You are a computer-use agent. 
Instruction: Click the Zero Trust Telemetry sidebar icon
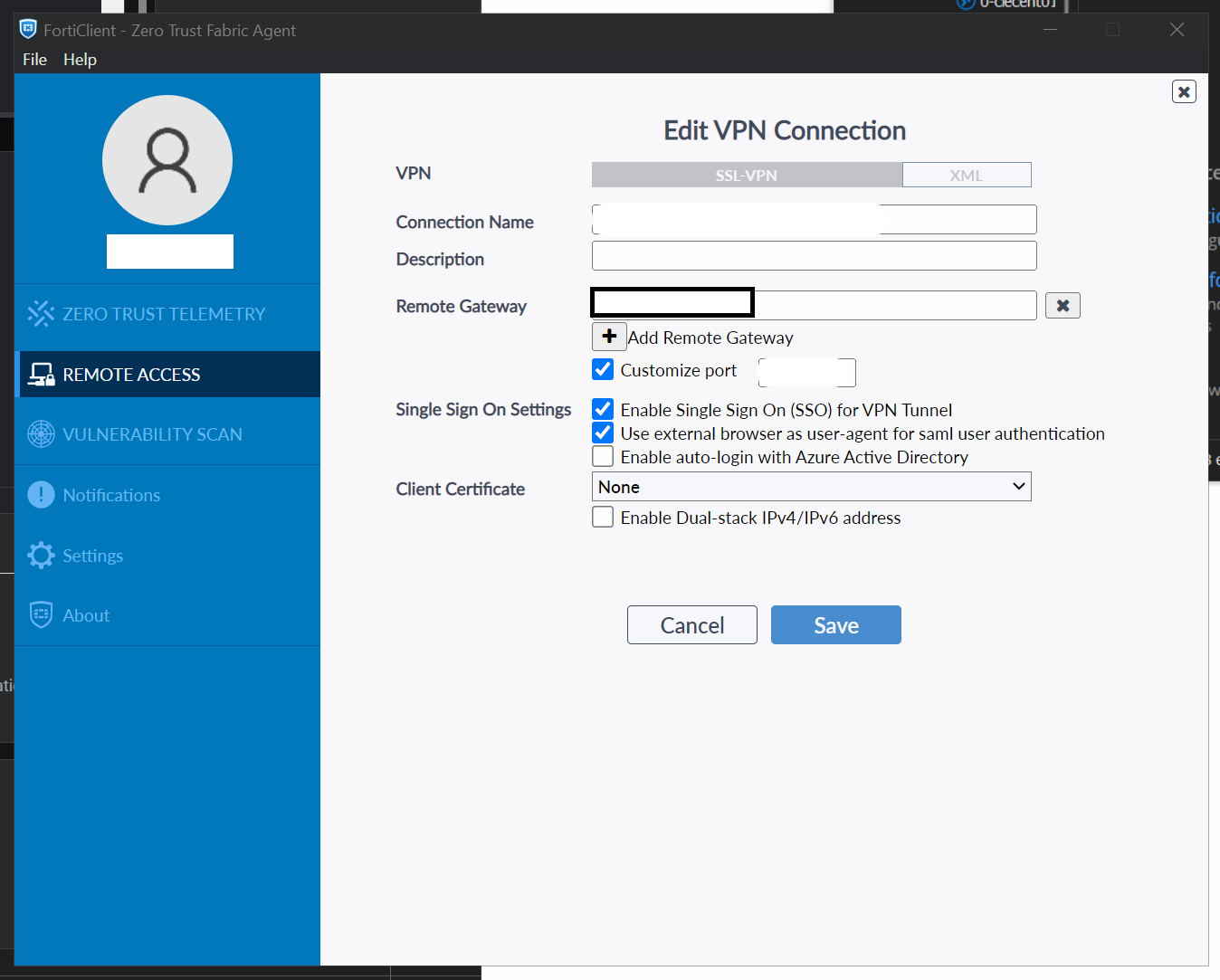pyautogui.click(x=41, y=314)
